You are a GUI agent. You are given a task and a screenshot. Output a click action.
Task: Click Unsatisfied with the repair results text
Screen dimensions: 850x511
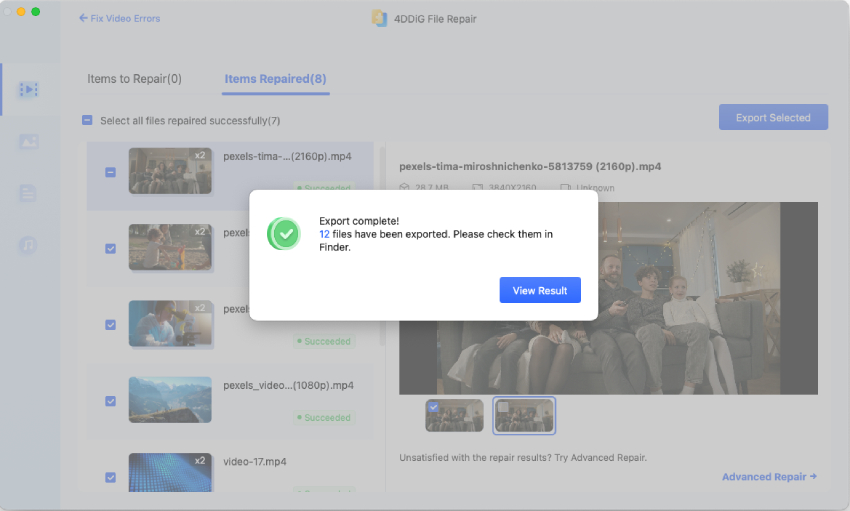point(523,458)
